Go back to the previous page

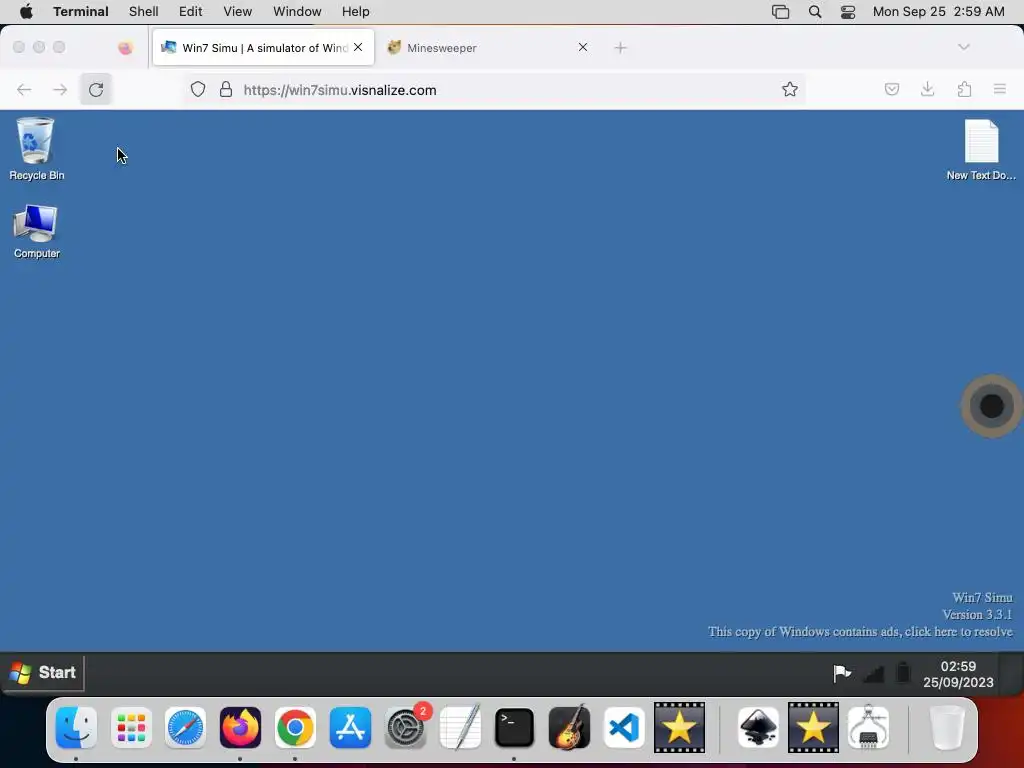[24, 89]
